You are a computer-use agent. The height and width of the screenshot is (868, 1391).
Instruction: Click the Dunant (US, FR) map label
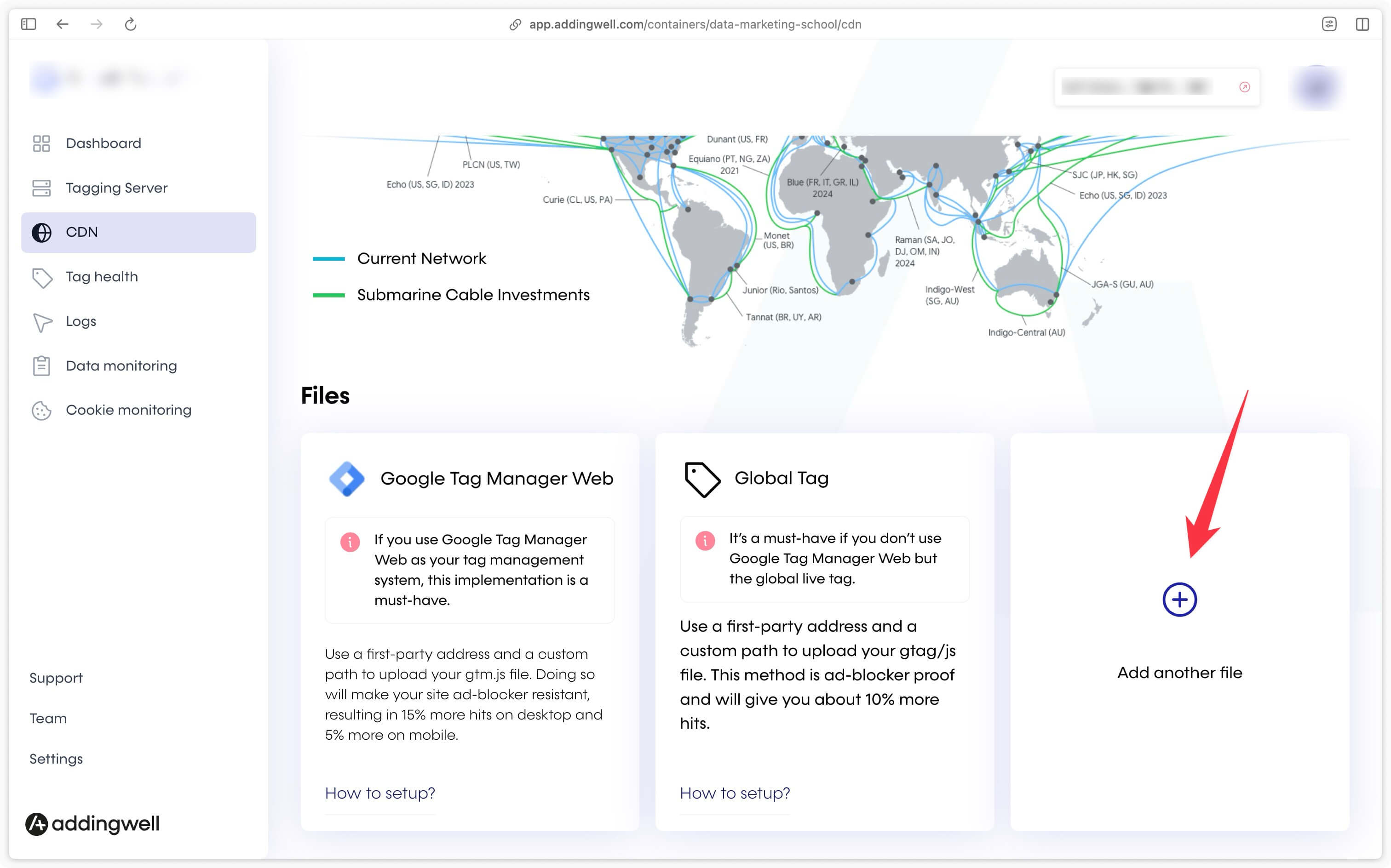click(x=737, y=139)
